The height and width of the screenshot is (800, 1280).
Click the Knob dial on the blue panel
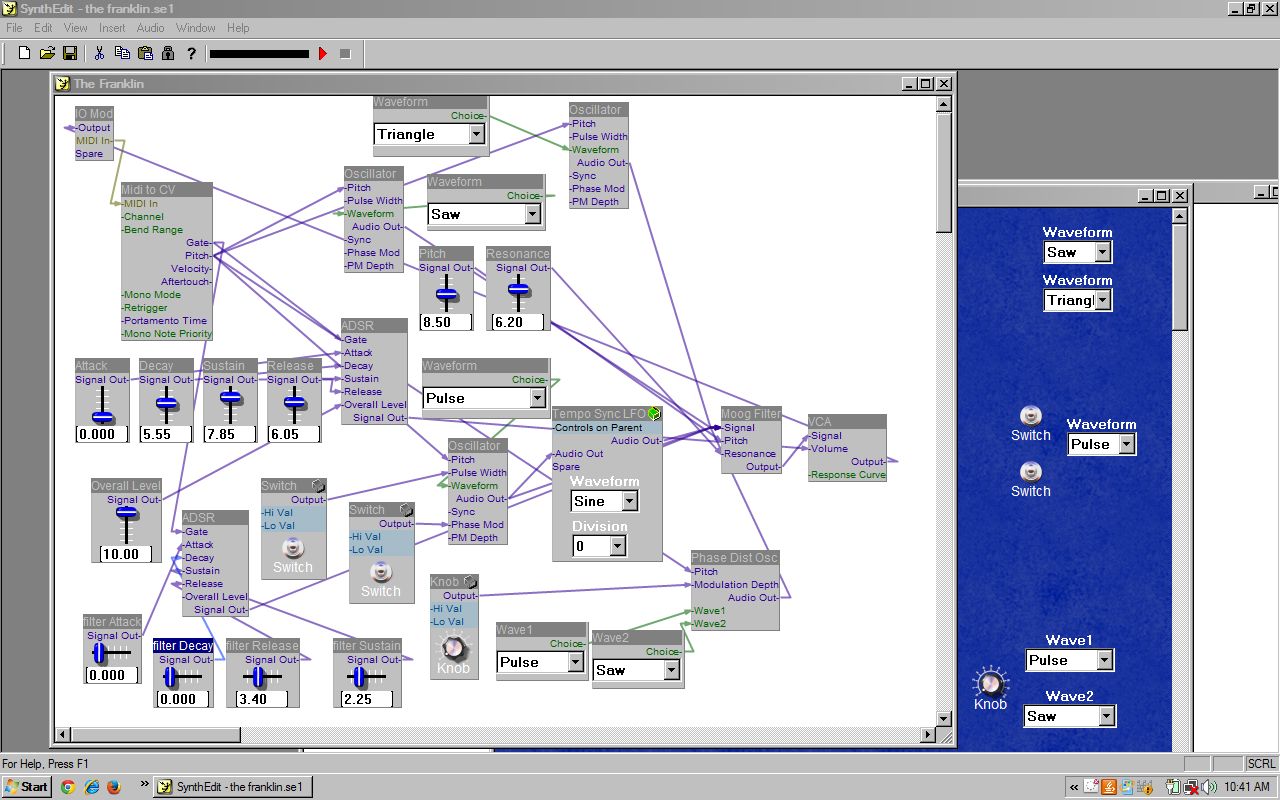(990, 683)
